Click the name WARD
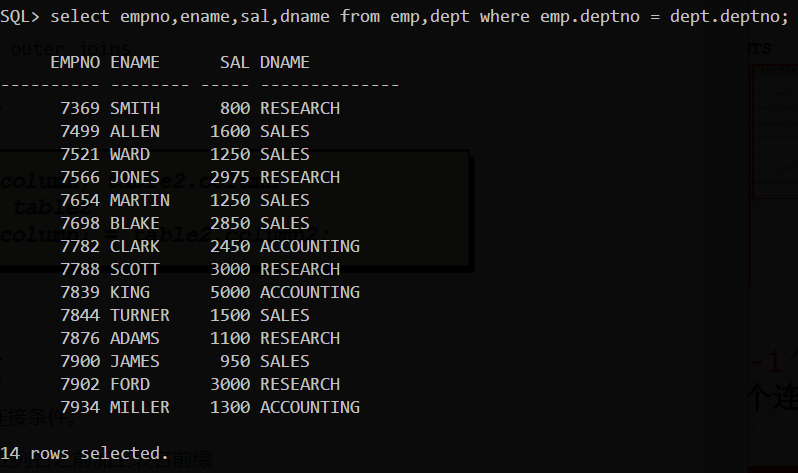Viewport: 798px width, 473px height. pos(130,154)
